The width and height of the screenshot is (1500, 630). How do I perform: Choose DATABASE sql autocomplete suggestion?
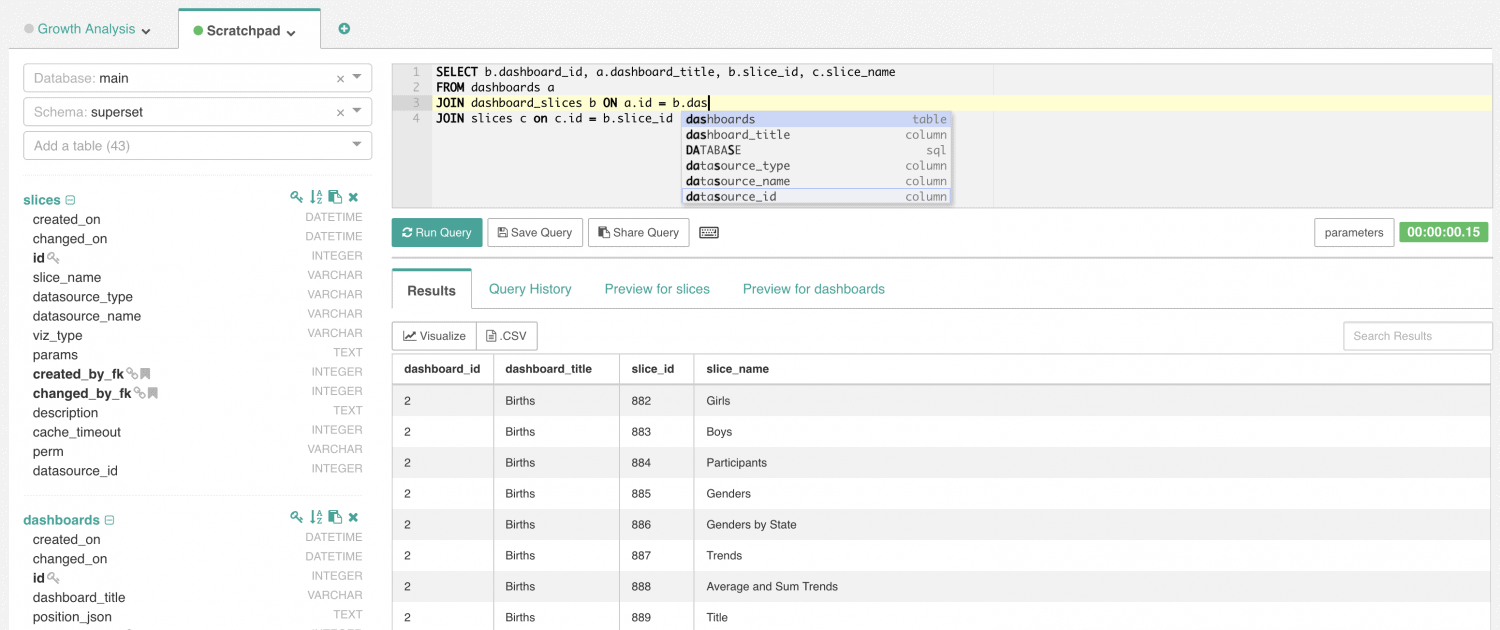click(x=816, y=150)
